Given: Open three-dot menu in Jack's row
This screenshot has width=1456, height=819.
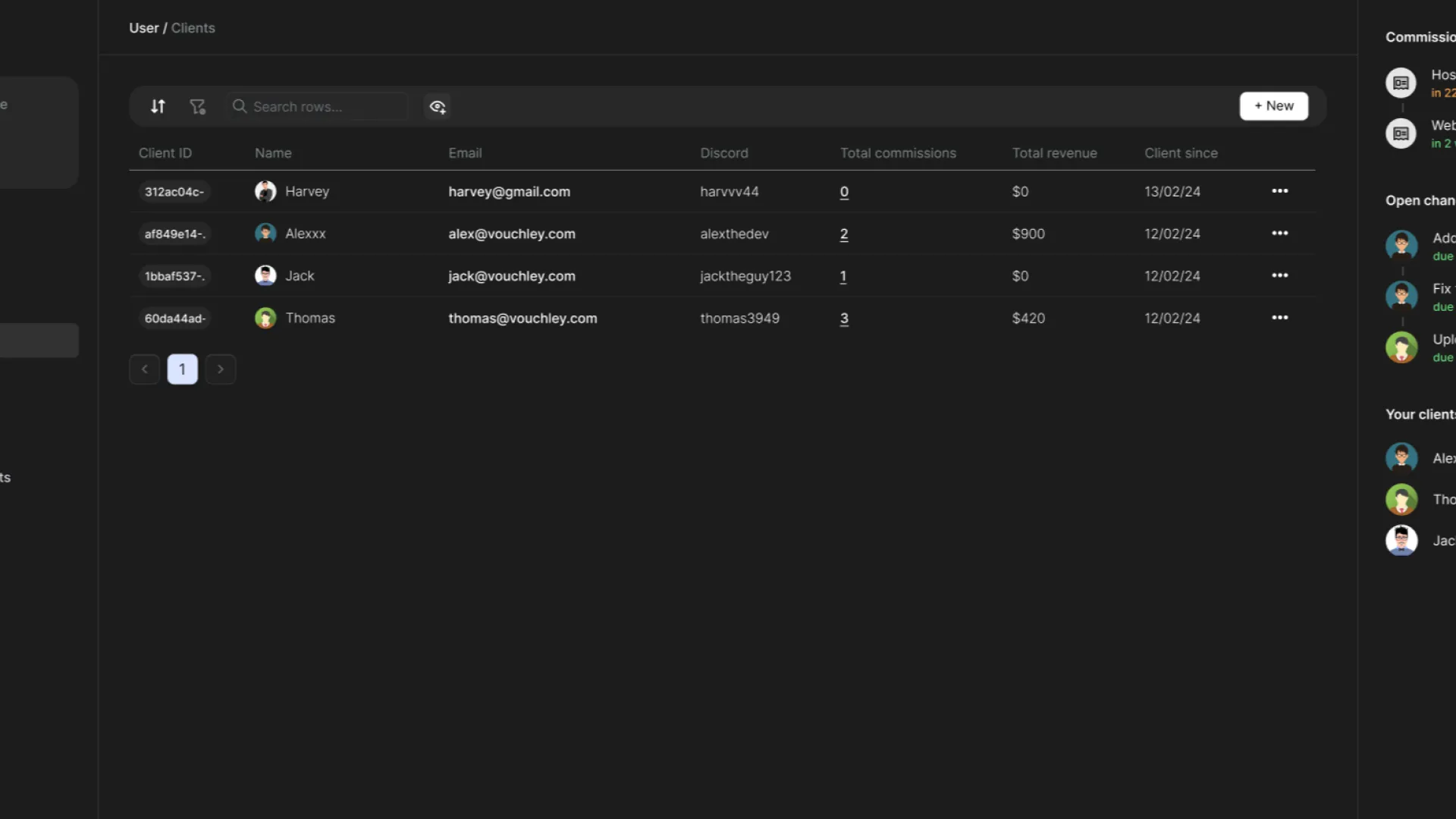Looking at the screenshot, I should tap(1279, 276).
